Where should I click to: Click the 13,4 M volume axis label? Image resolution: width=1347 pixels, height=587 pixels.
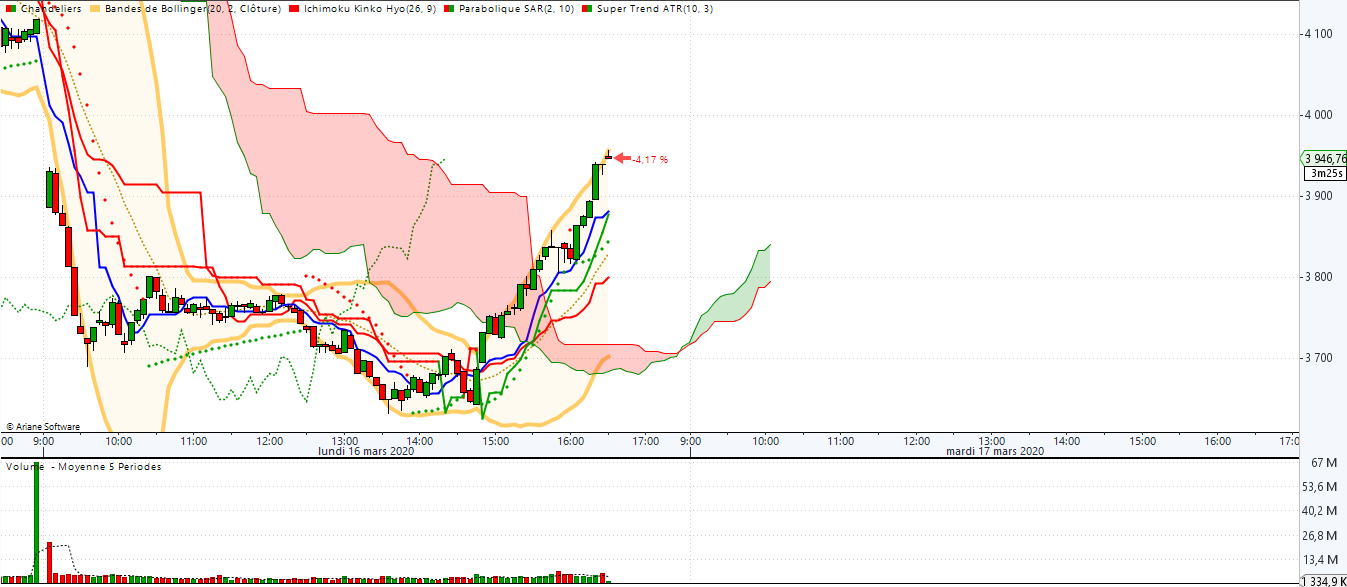tap(1322, 559)
